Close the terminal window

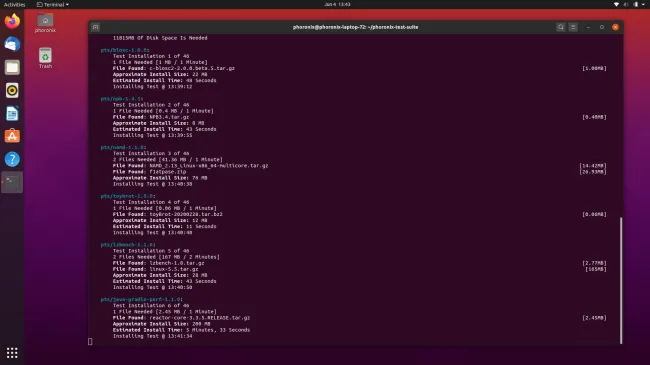(616, 27)
